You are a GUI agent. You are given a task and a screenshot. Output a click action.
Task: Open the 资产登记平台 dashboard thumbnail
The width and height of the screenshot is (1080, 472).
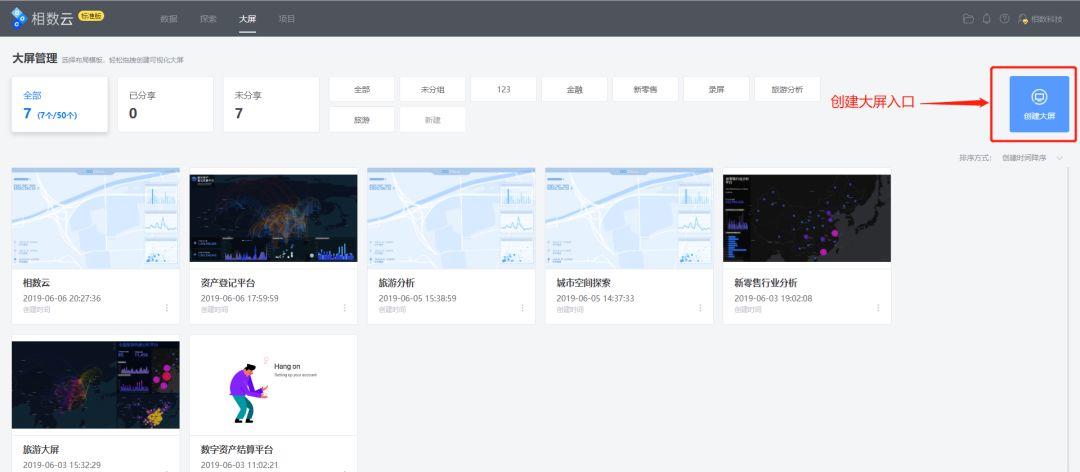tap(273, 218)
